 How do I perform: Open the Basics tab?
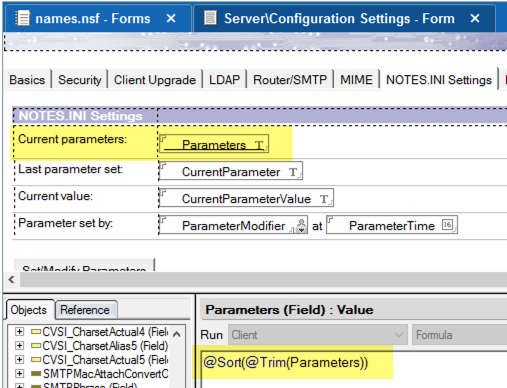(x=27, y=80)
